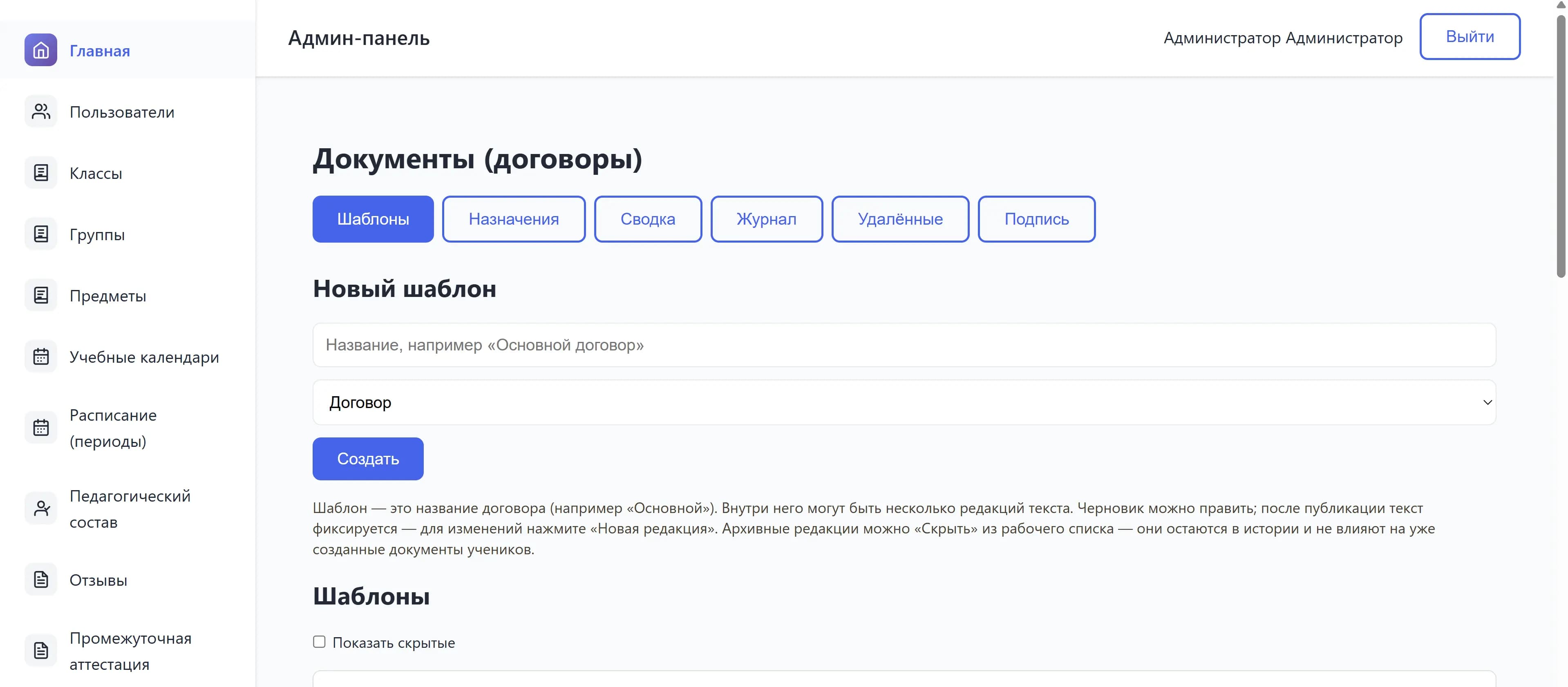Click the file icon beside Промежуточная аттестация

41,651
